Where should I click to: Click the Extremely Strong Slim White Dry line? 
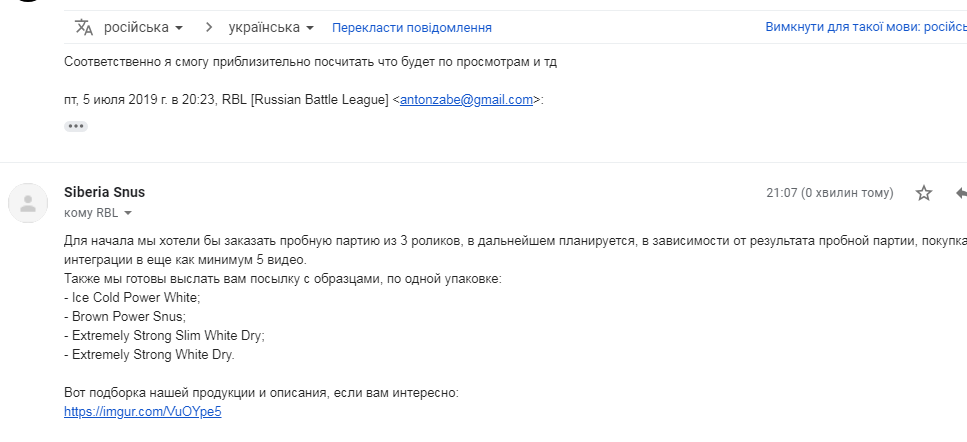click(x=164, y=336)
